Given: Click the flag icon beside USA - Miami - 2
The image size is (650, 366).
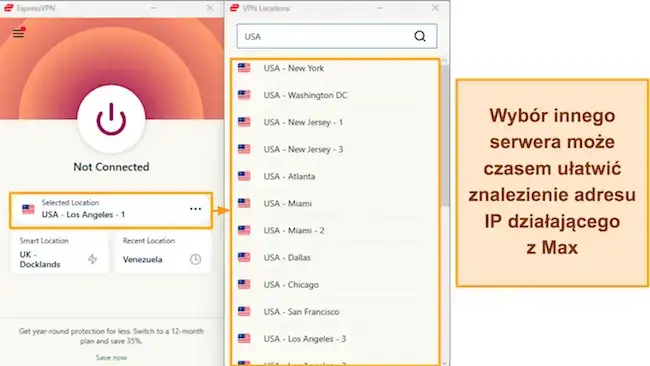Looking at the screenshot, I should click(x=244, y=230).
